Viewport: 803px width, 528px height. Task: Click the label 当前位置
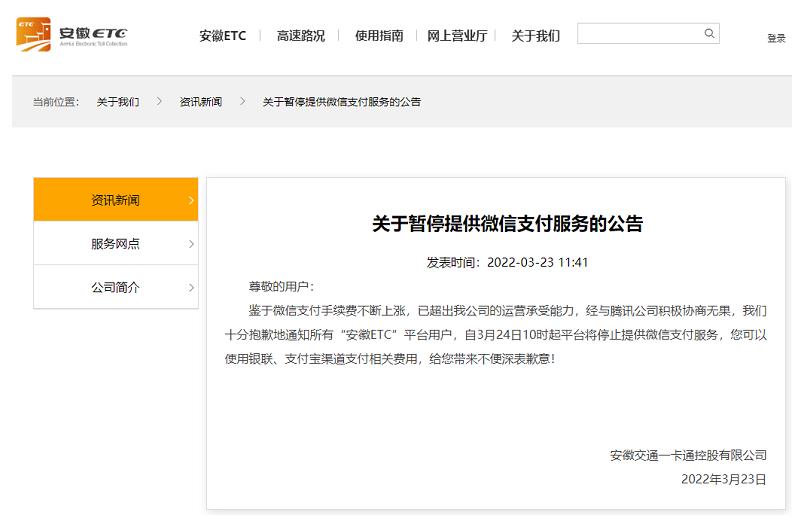point(56,102)
